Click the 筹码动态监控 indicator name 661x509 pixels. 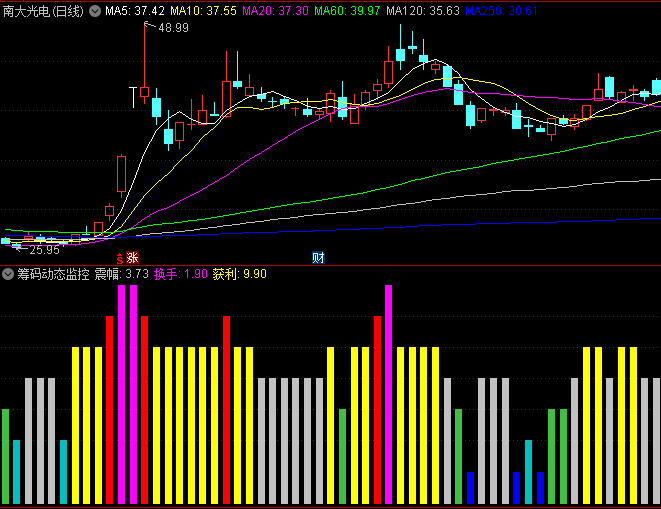point(54,274)
